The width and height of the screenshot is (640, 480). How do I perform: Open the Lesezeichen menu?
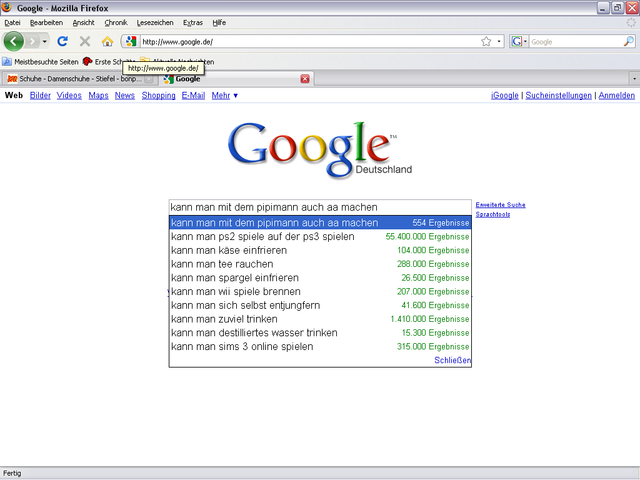[x=155, y=23]
